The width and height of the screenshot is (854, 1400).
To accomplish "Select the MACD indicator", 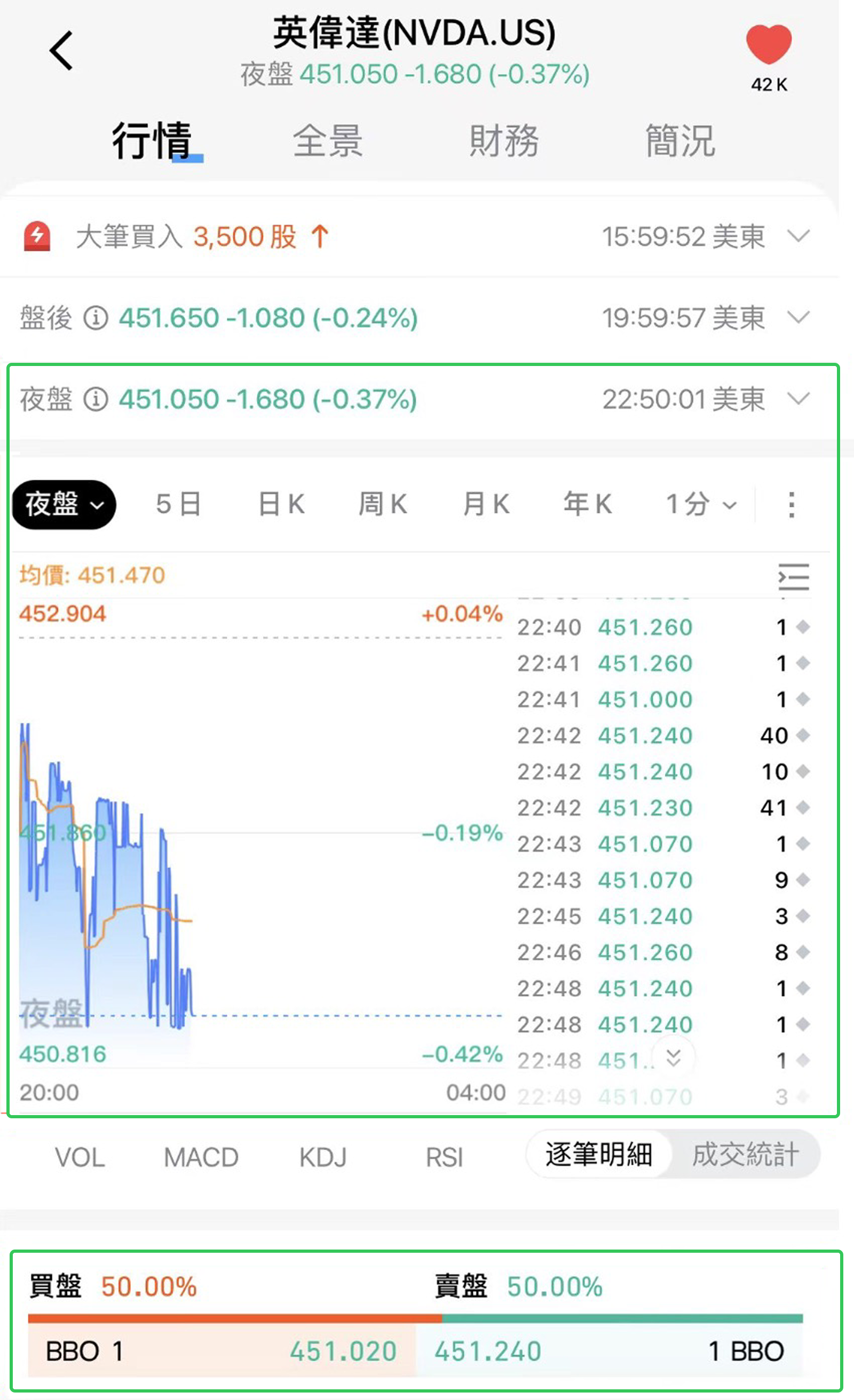I will tap(201, 1157).
